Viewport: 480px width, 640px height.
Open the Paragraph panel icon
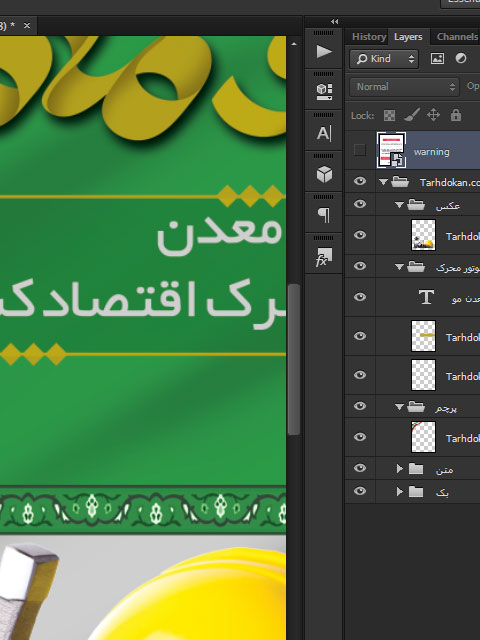(x=324, y=215)
